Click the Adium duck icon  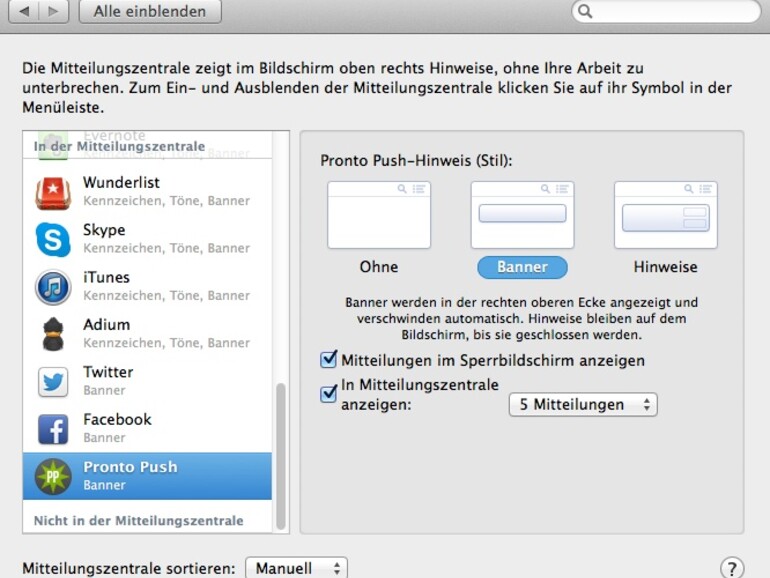53,334
